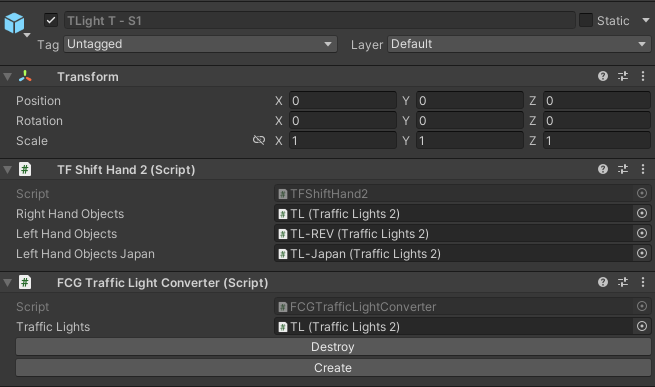Open object picker for Right Hand Objects
The width and height of the screenshot is (655, 387).
642,213
